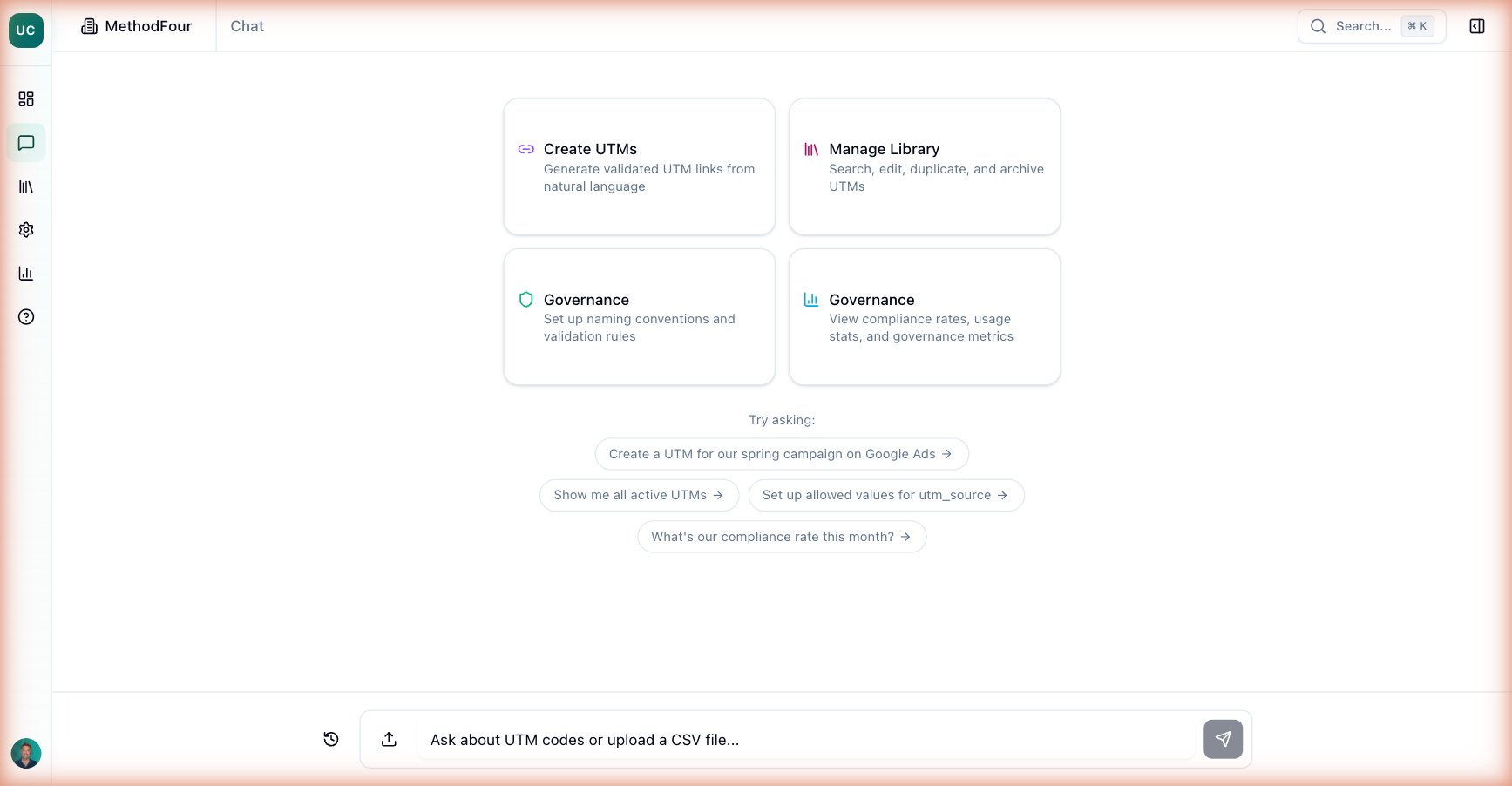Open the Analytics chart icon in sidebar
Viewport: 1512px width, 786px height.
tap(26, 273)
